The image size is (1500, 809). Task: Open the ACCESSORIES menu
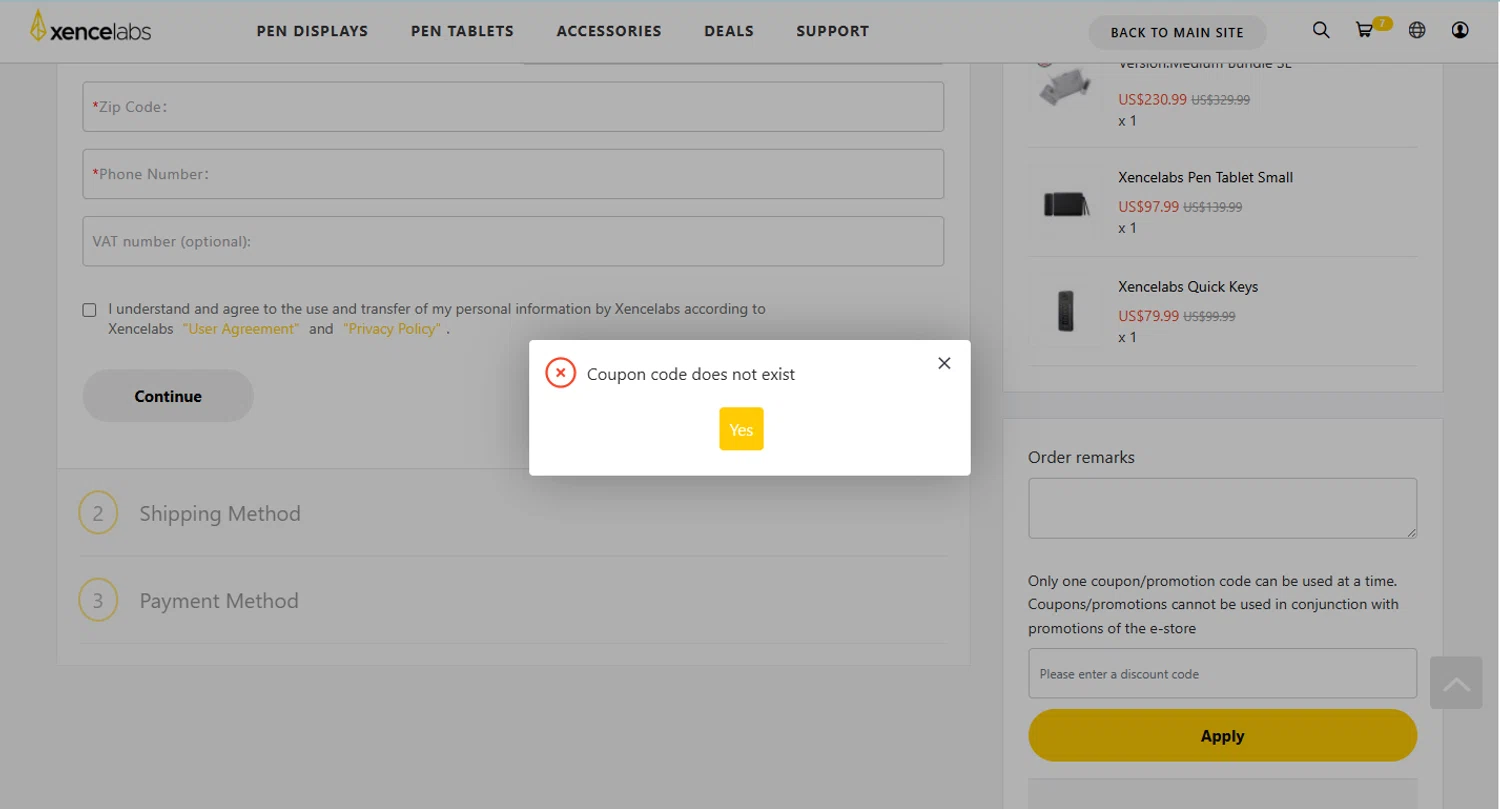(x=609, y=31)
